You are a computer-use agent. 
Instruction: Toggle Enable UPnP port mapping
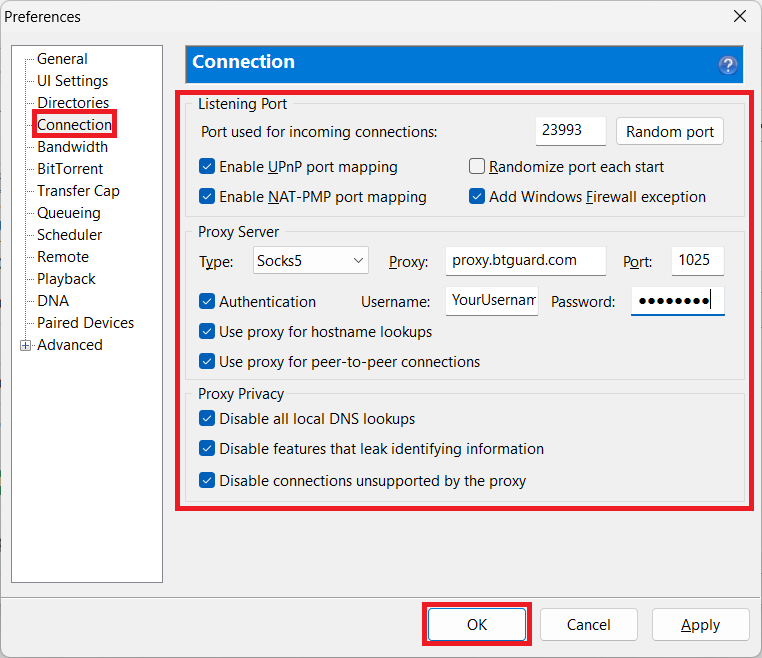click(x=207, y=167)
